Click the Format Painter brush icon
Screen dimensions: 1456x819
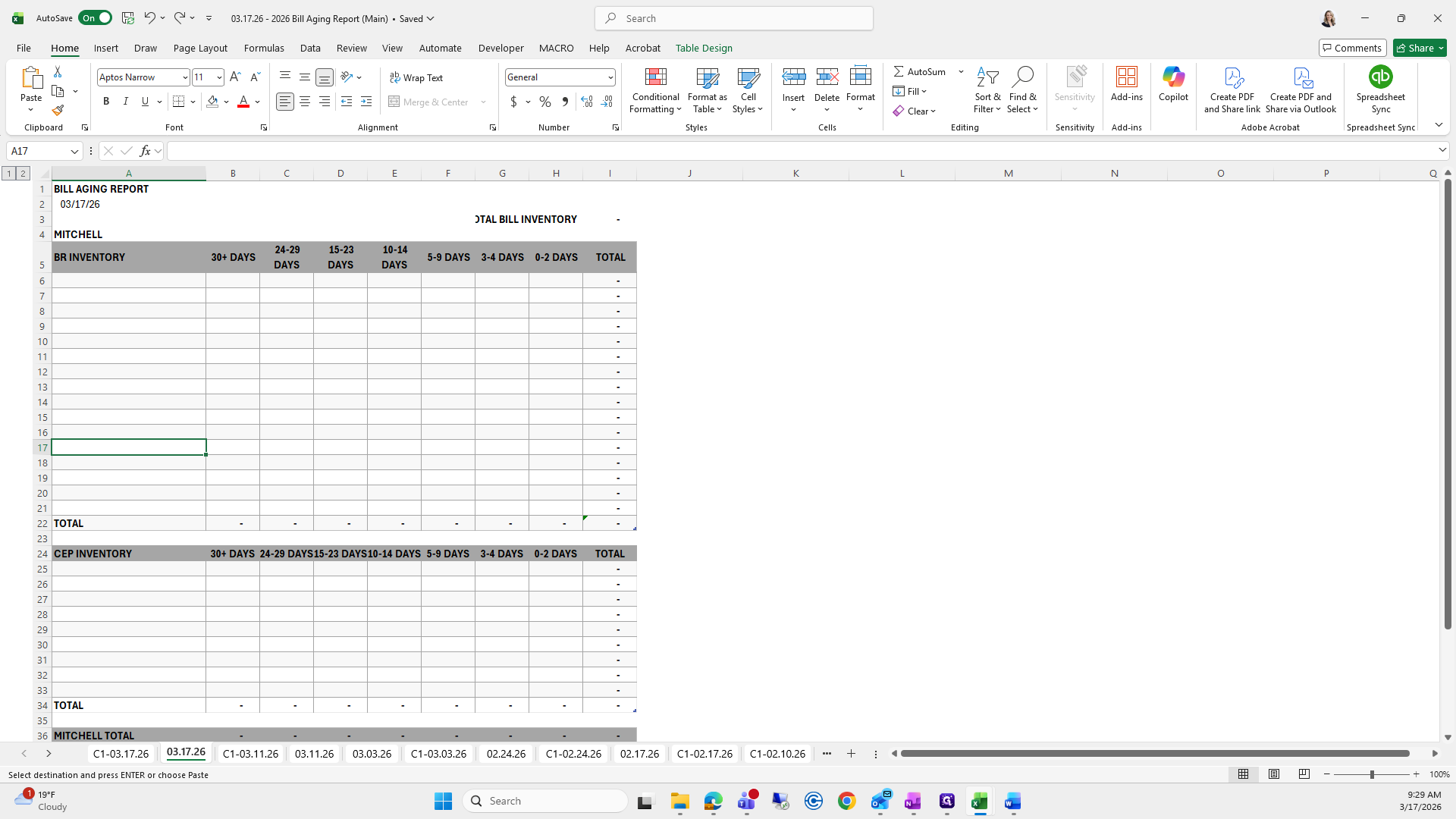point(58,111)
